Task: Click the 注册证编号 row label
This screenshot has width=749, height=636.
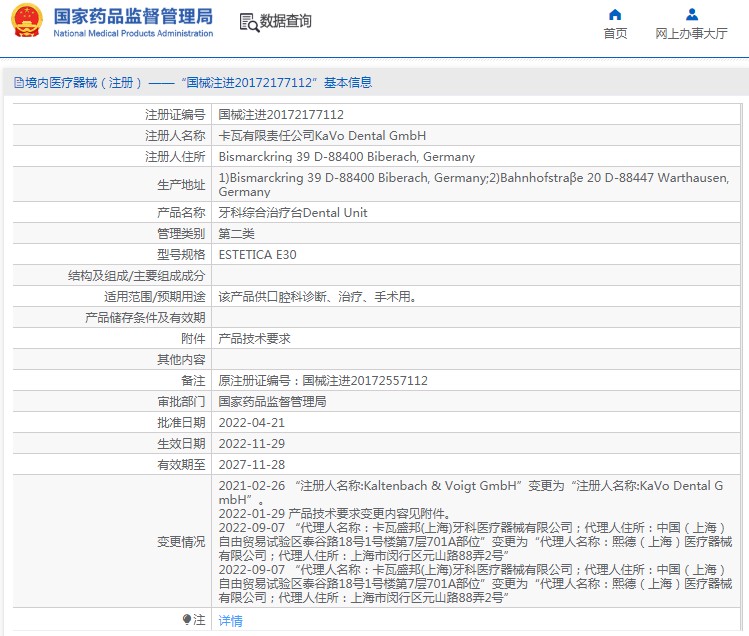Action: [x=175, y=115]
